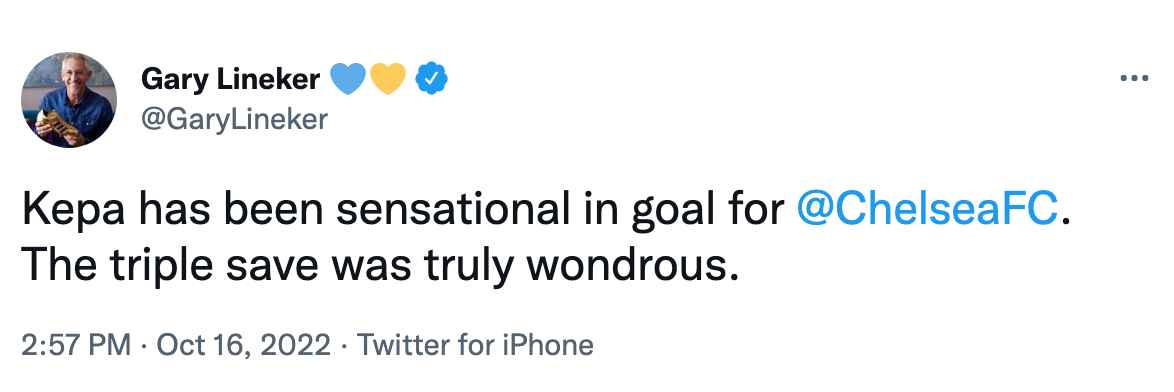This screenshot has height=392, width=1174.
Task: Open the Gary Lineker display name
Action: [231, 79]
